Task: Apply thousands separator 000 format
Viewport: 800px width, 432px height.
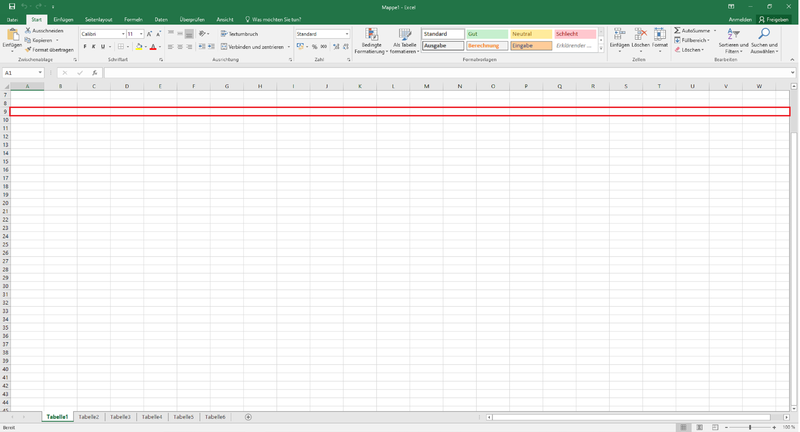Action: point(323,47)
